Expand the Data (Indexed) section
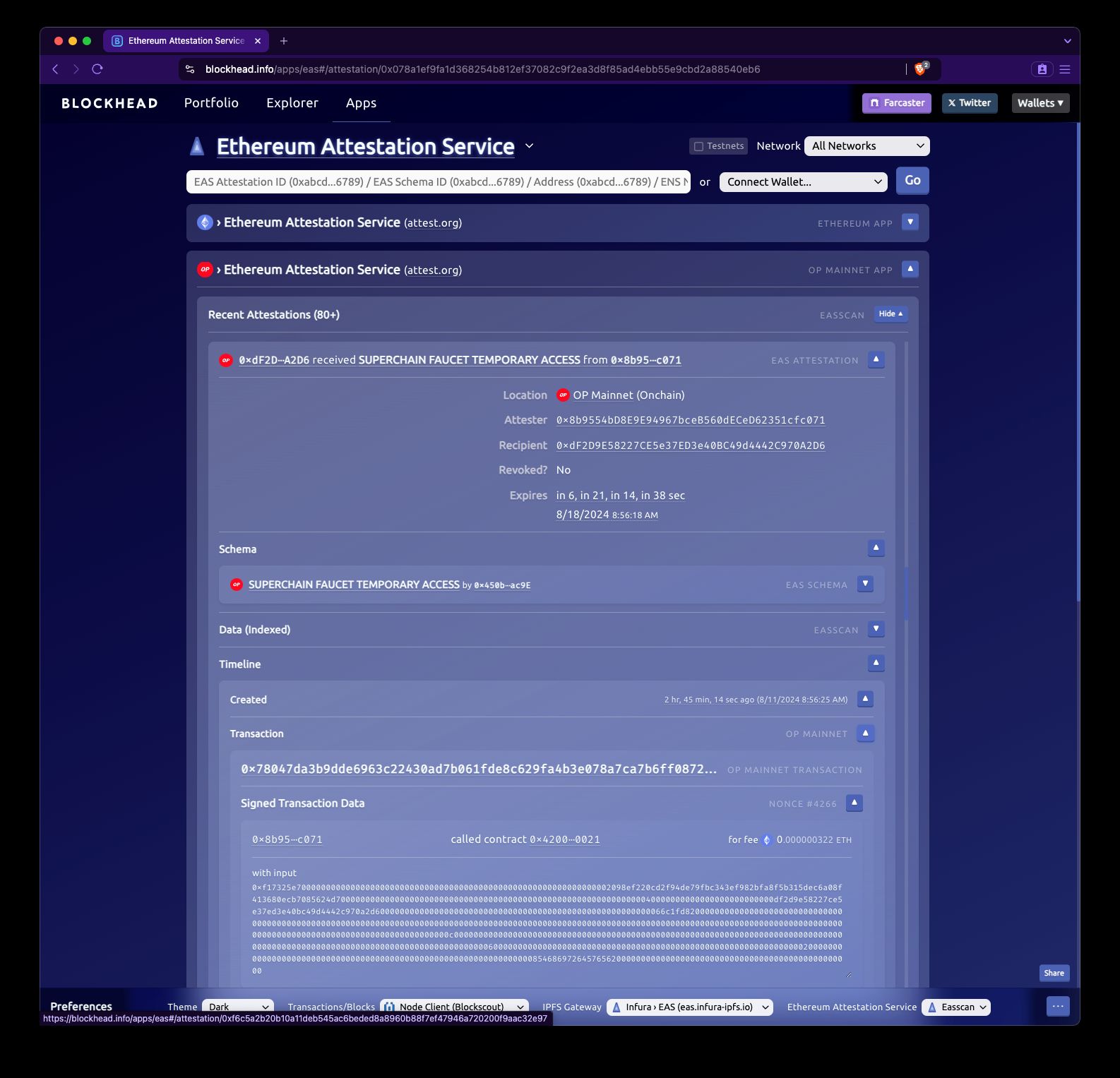Viewport: 1120px width, 1078px height. (876, 628)
